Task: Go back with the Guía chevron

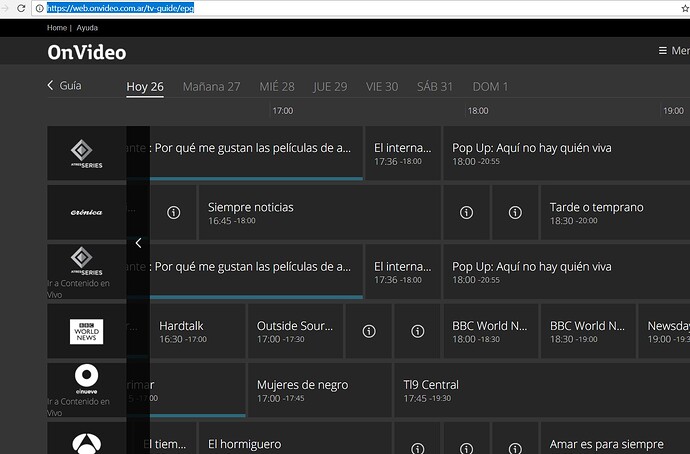Action: pyautogui.click(x=64, y=85)
